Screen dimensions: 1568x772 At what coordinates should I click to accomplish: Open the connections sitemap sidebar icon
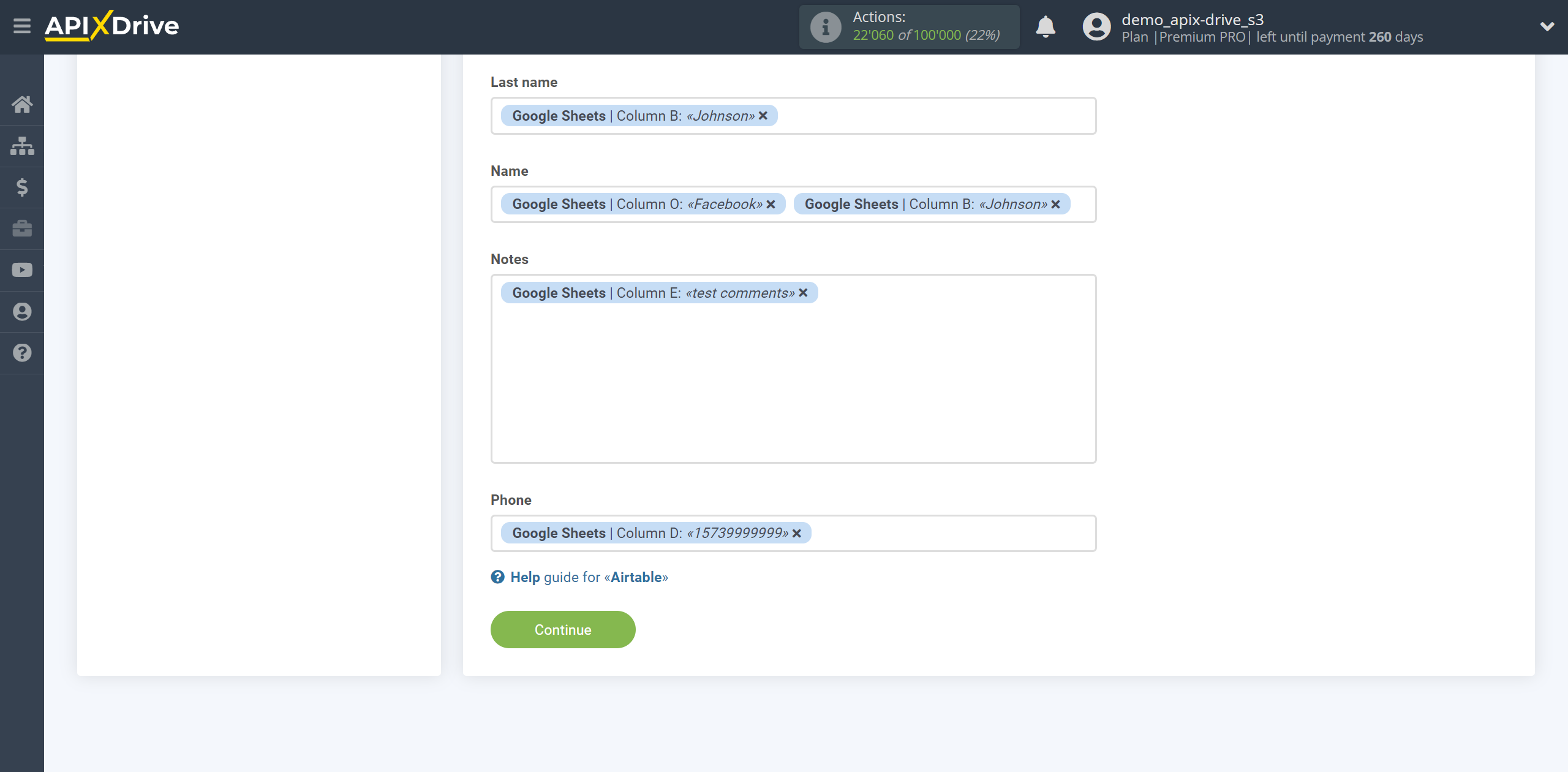22,146
